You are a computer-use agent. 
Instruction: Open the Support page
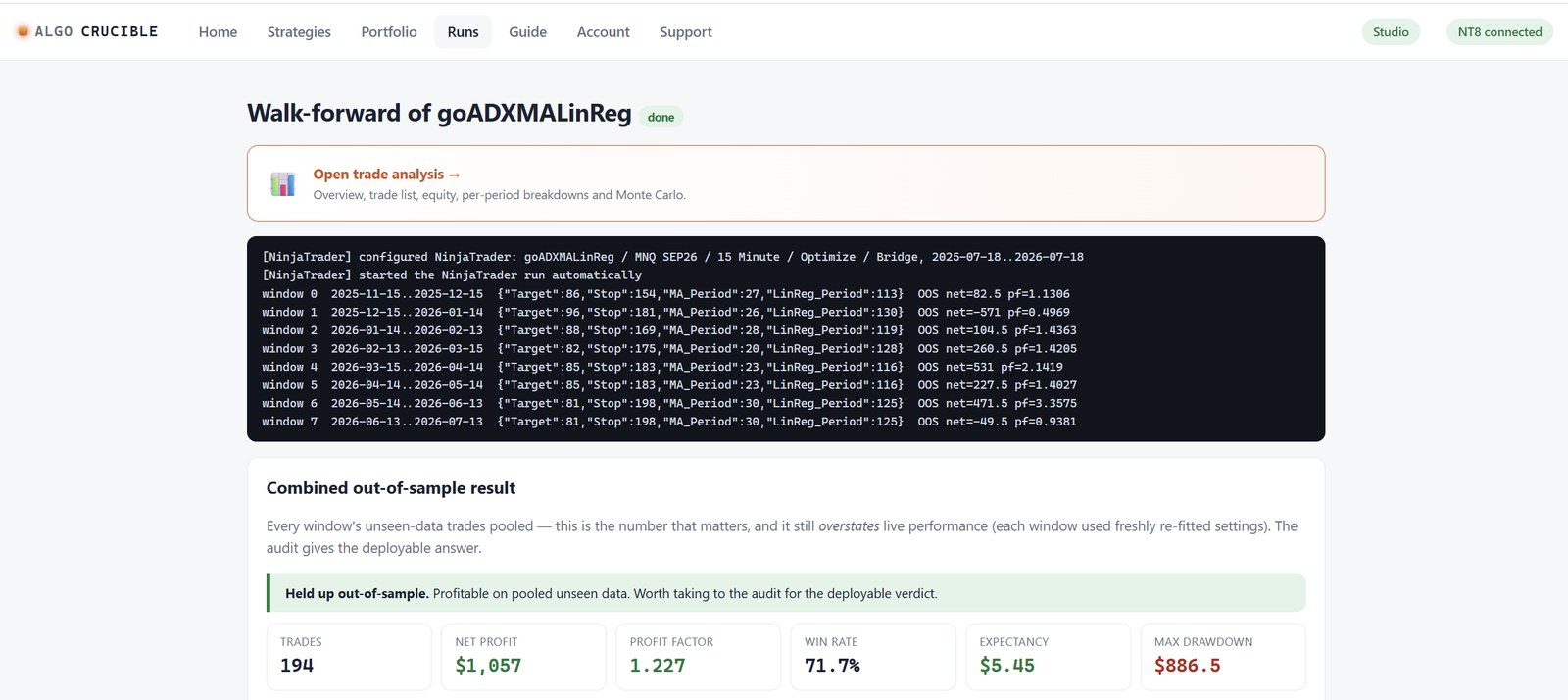(x=686, y=32)
